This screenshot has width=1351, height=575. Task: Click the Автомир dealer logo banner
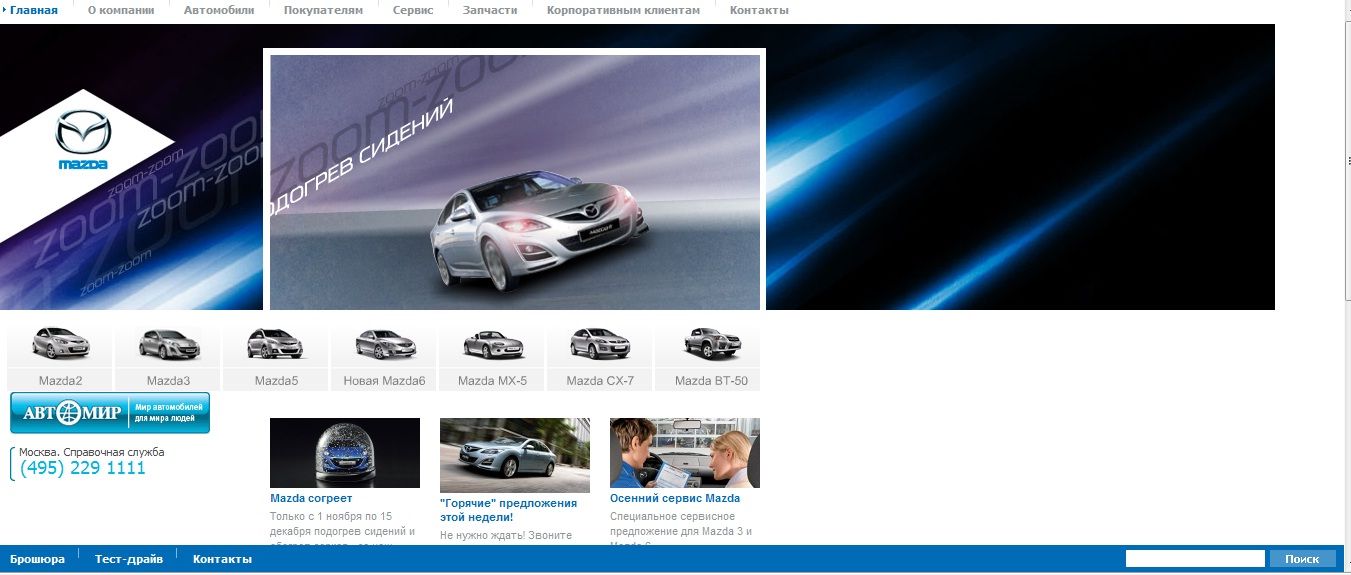coord(110,413)
